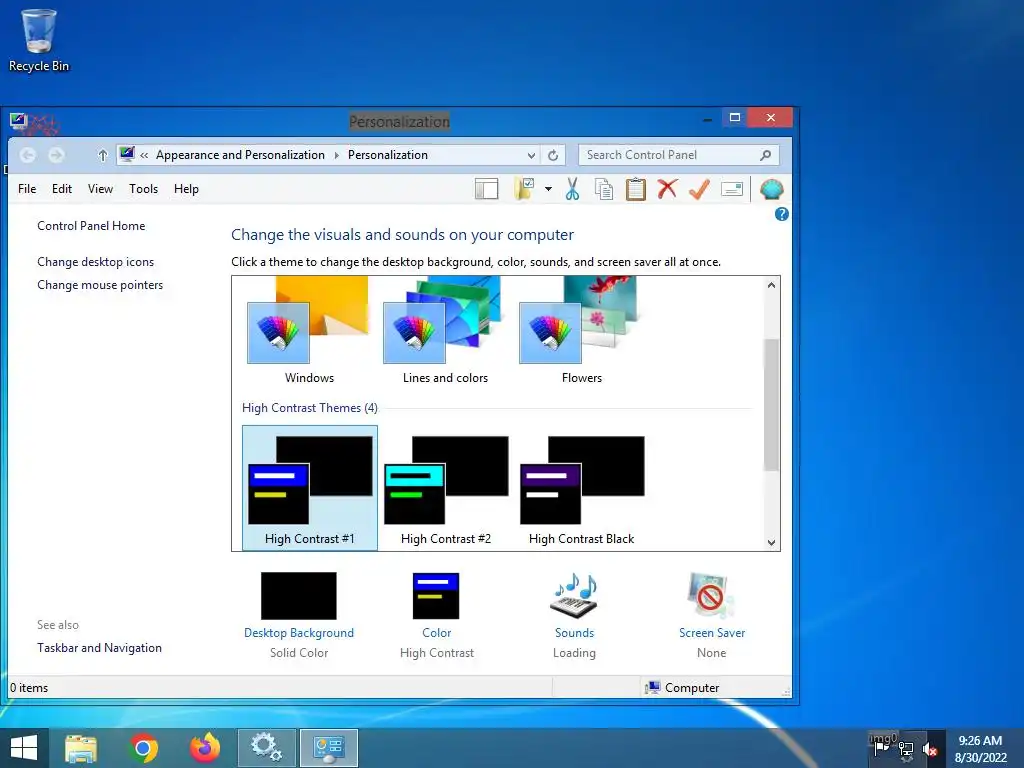Click the muted volume tray icon
This screenshot has width=1024, height=768.
click(x=930, y=750)
